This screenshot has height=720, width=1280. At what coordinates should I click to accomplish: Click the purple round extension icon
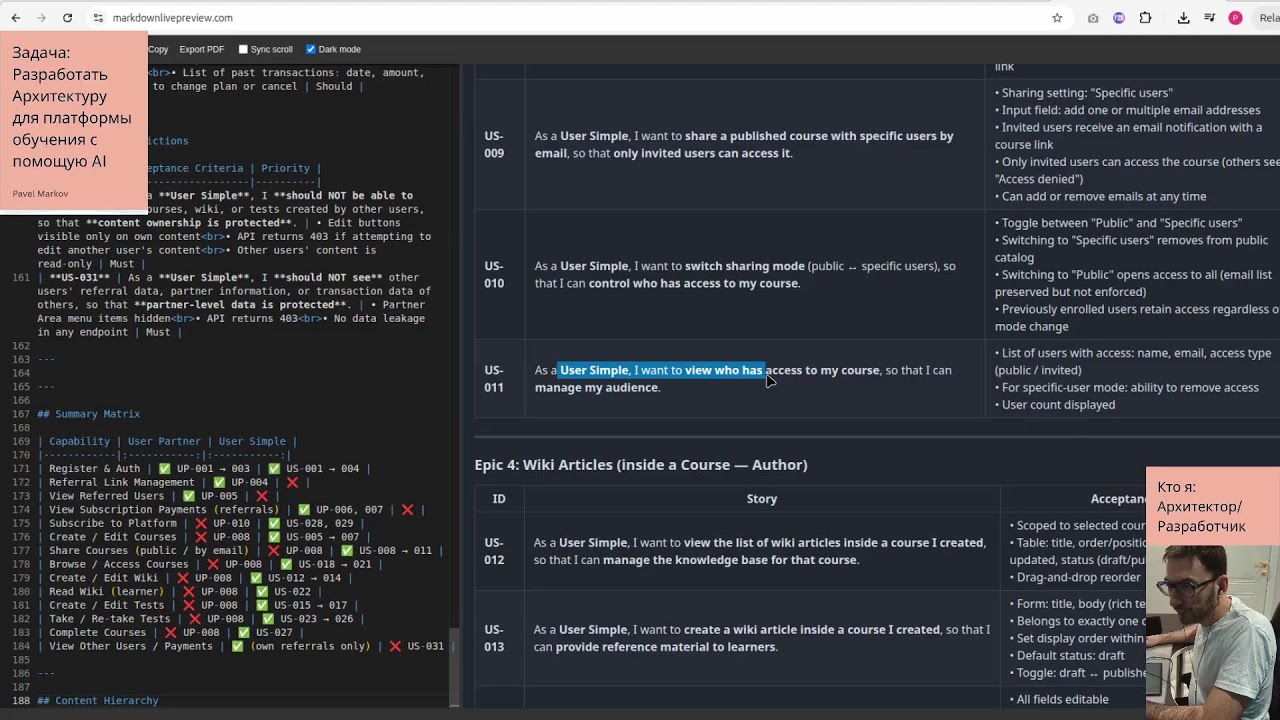point(1119,18)
